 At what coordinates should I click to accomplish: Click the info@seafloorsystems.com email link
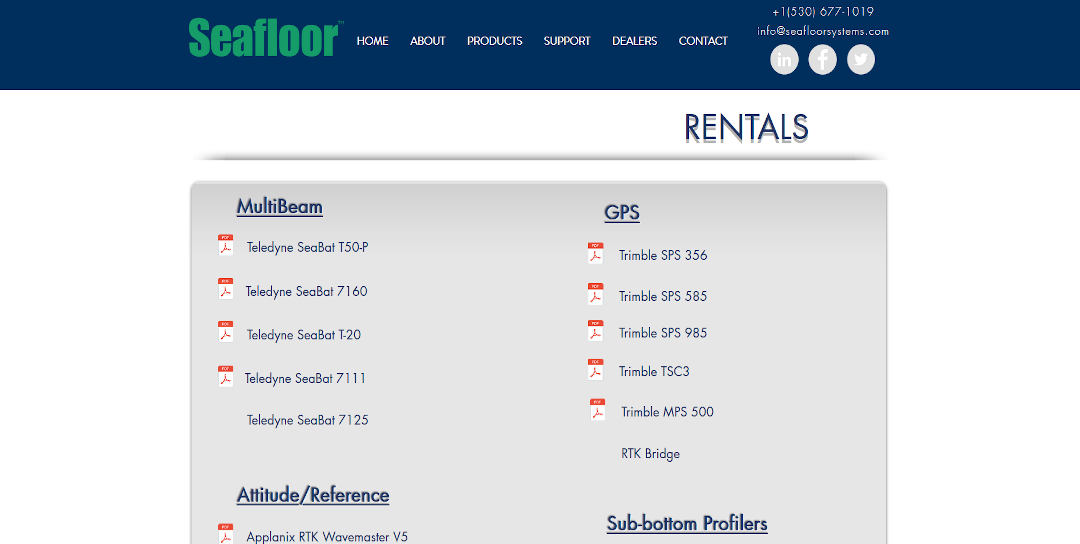pos(823,31)
